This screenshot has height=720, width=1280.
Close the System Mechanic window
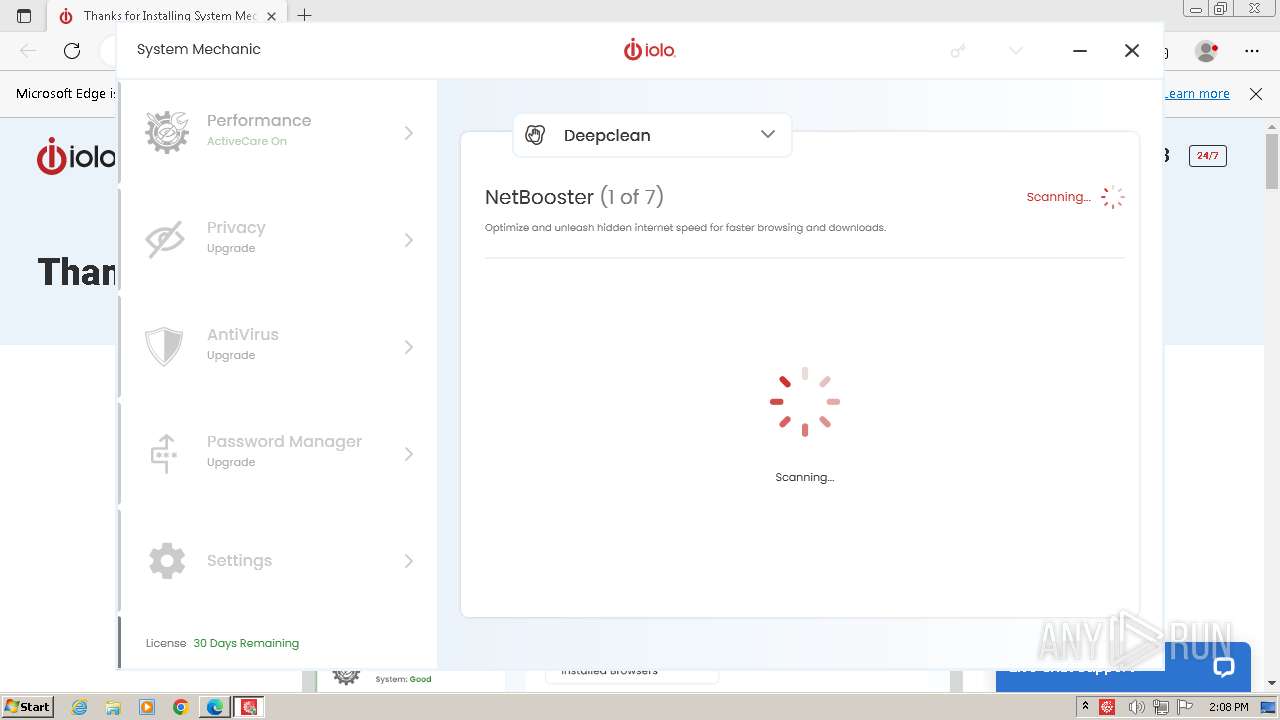pyautogui.click(x=1132, y=50)
